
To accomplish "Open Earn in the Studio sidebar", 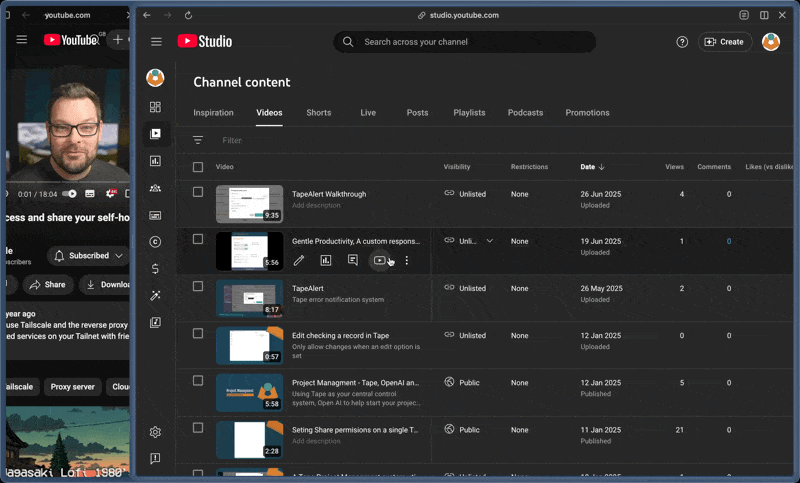I will (x=155, y=268).
